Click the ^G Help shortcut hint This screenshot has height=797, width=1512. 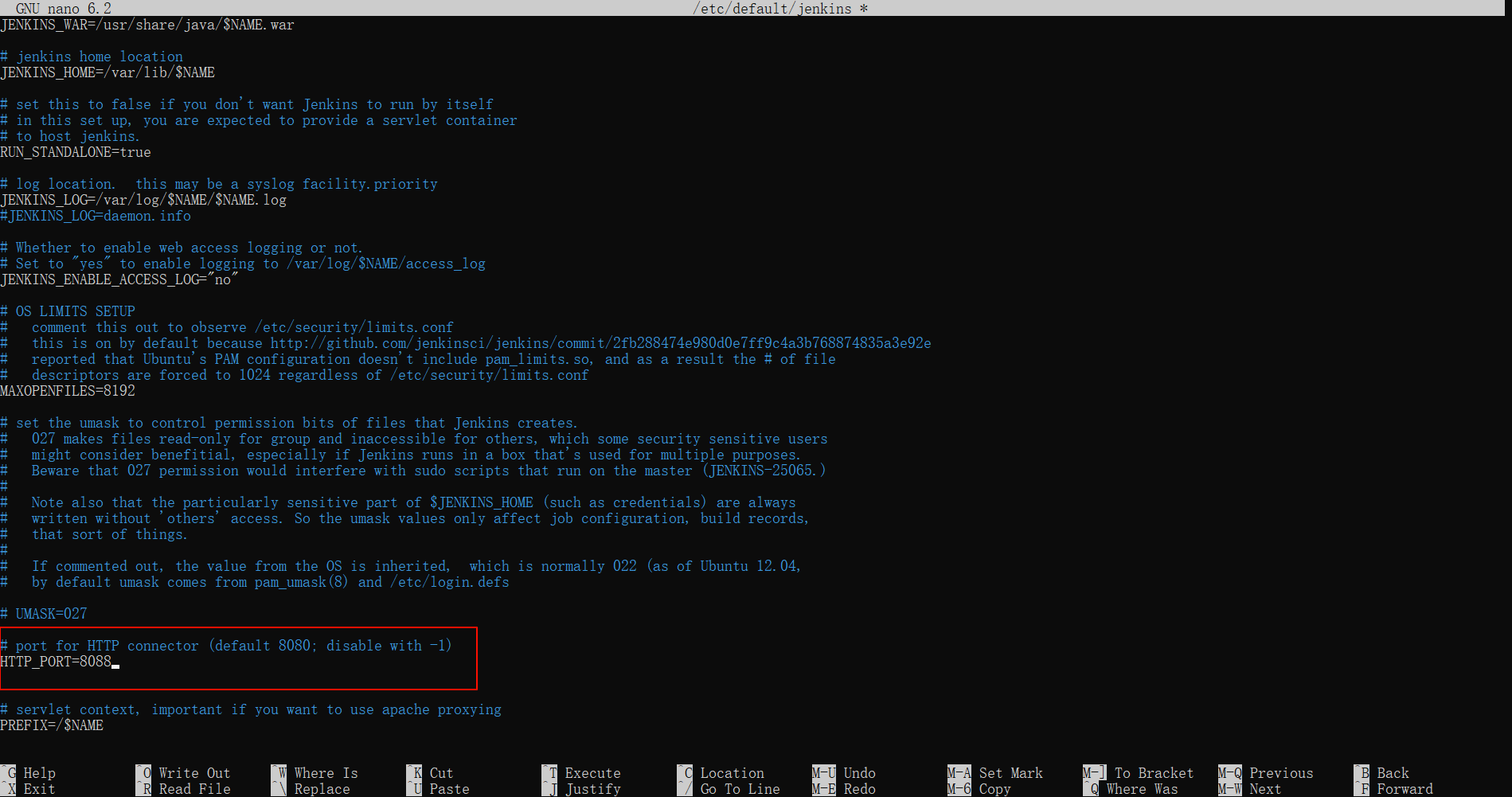click(x=28, y=773)
